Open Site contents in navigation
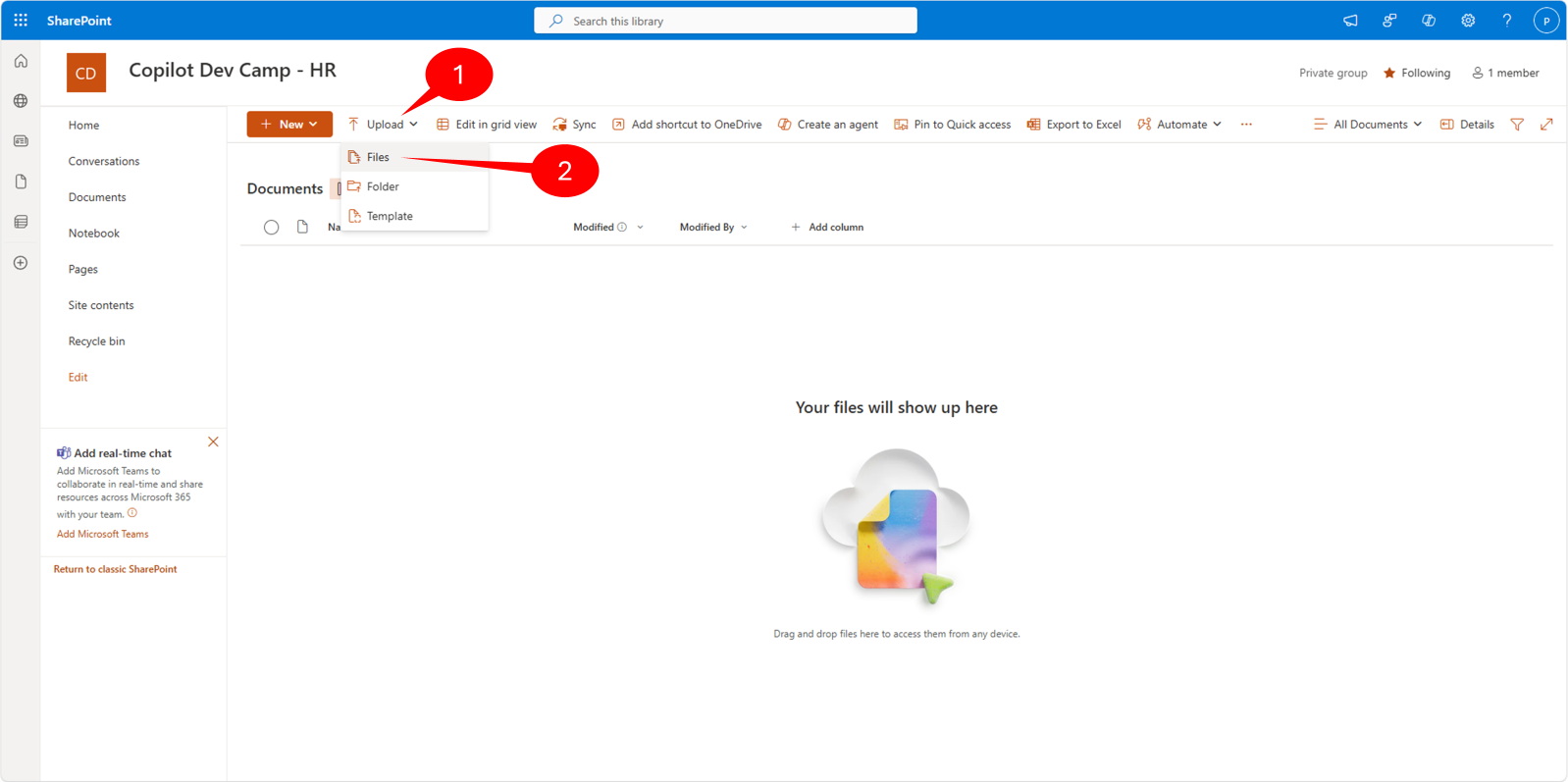The width and height of the screenshot is (1568, 782). [x=101, y=305]
